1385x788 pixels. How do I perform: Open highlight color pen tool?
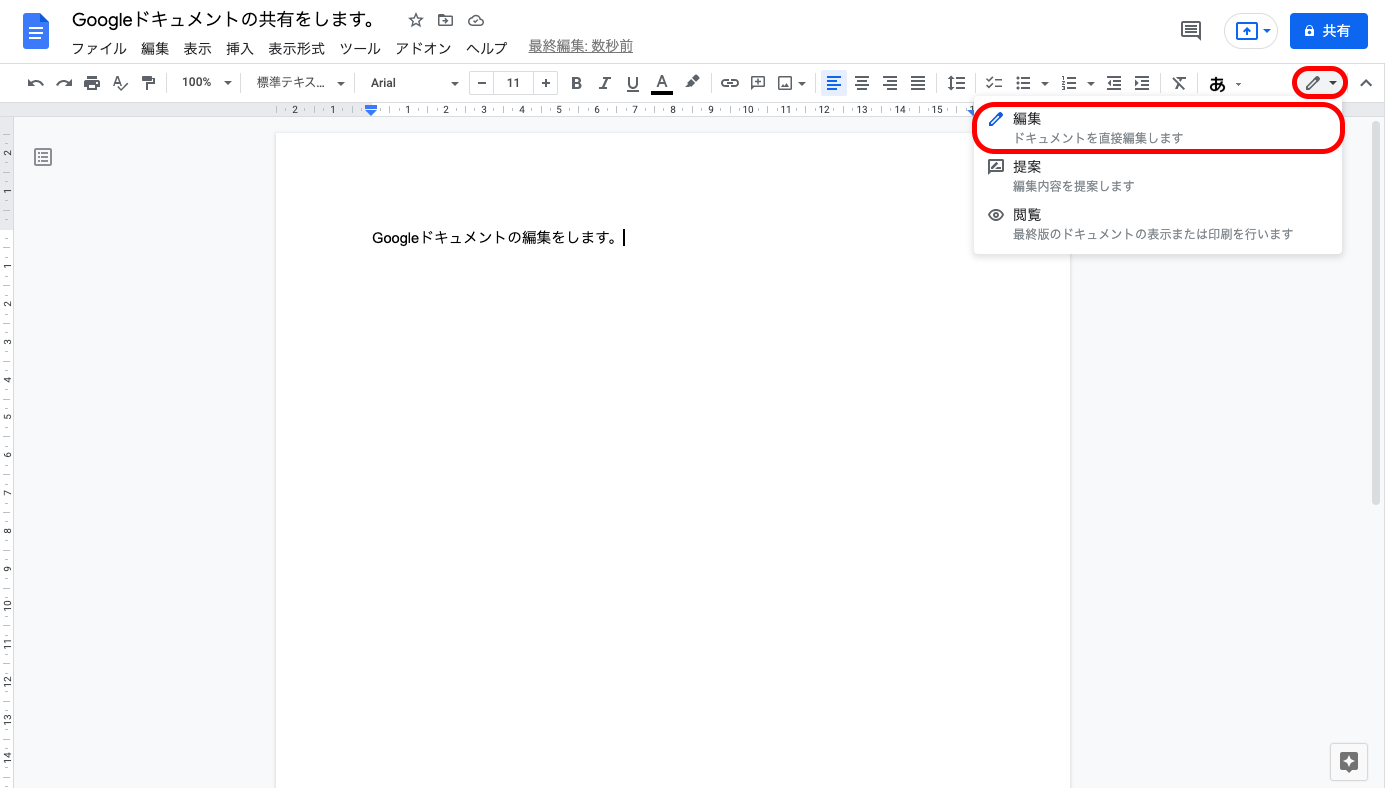[x=692, y=83]
